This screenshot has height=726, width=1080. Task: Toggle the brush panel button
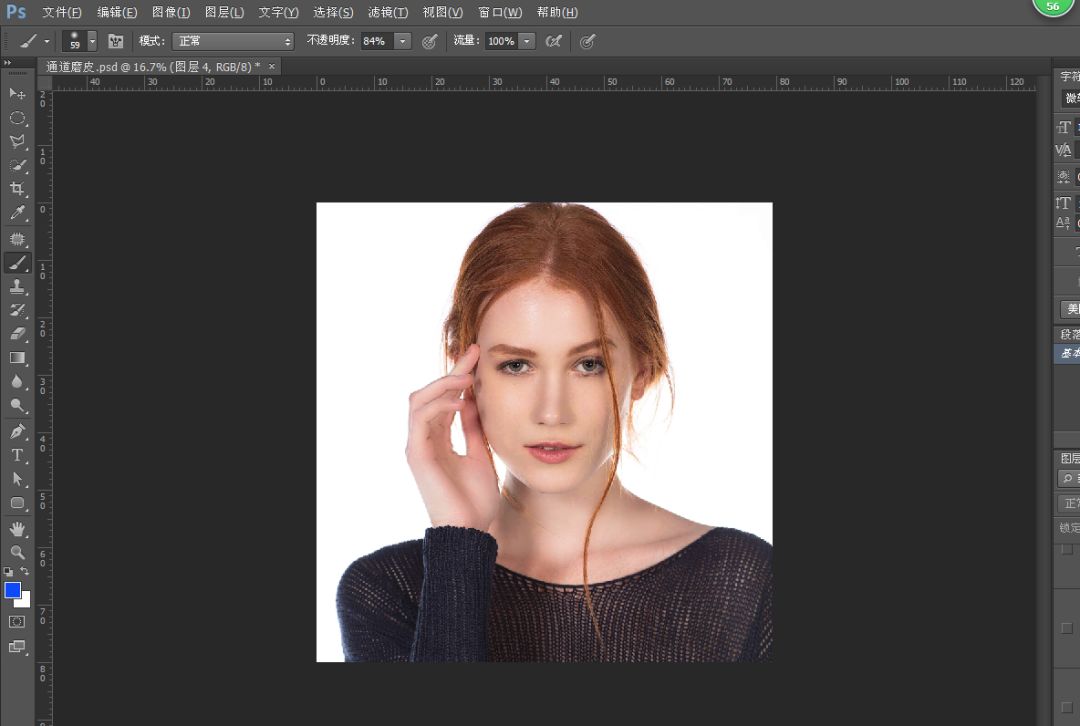tap(116, 41)
